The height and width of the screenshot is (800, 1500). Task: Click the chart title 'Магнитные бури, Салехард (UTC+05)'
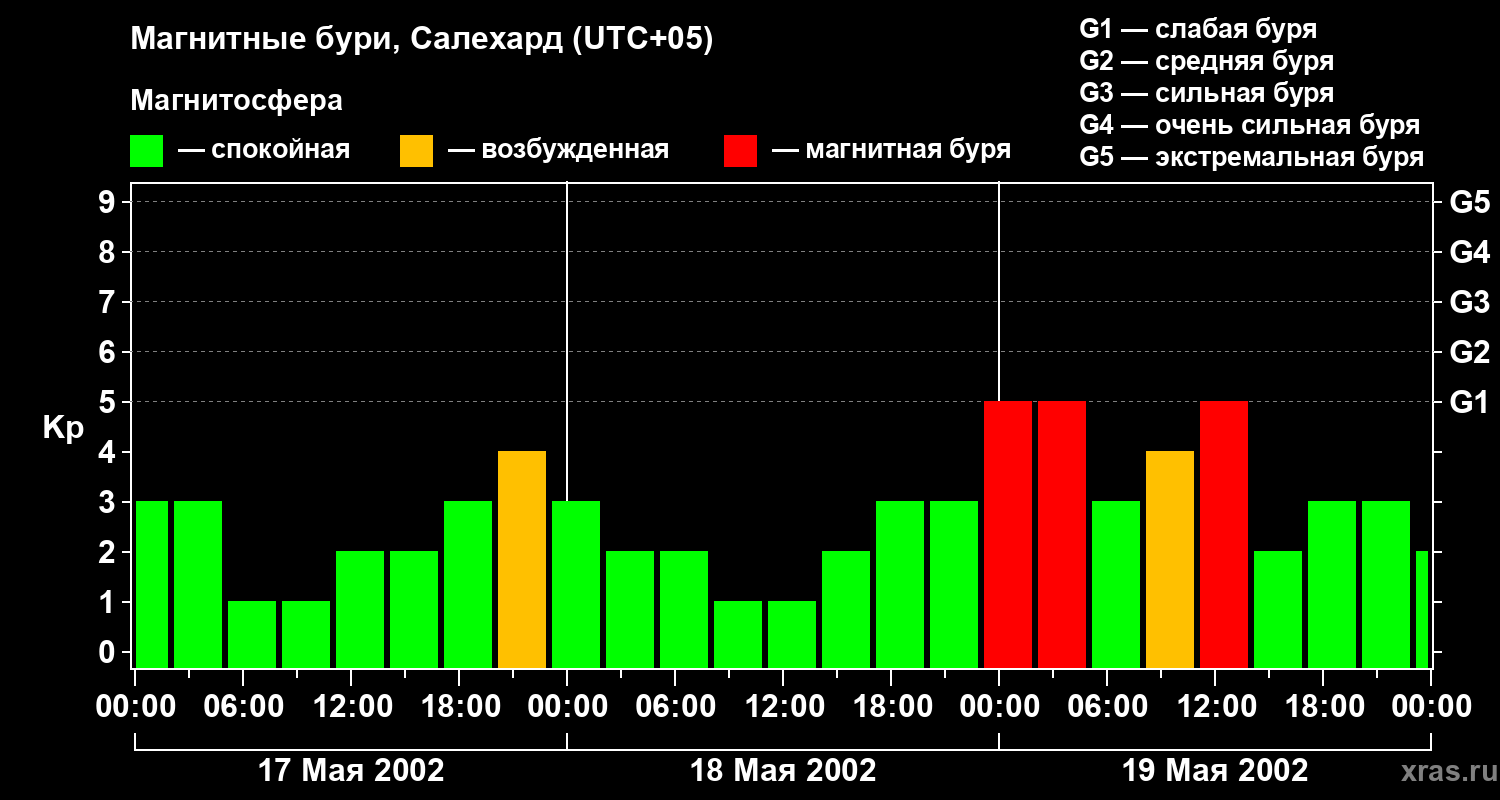421,41
